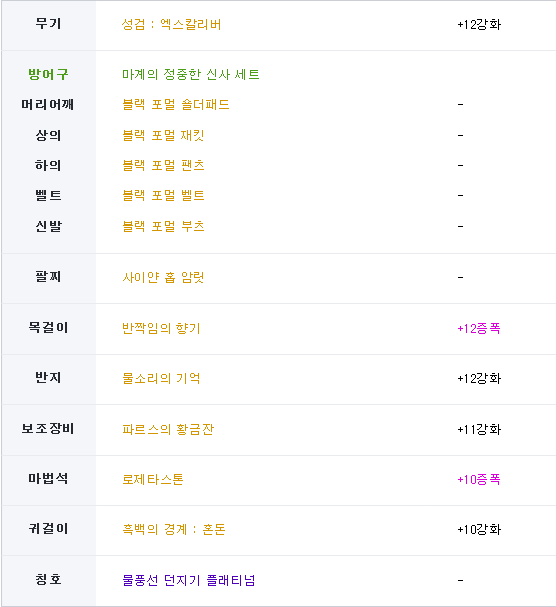Open the 블랙 포멀 부츠 item link

tap(163, 226)
